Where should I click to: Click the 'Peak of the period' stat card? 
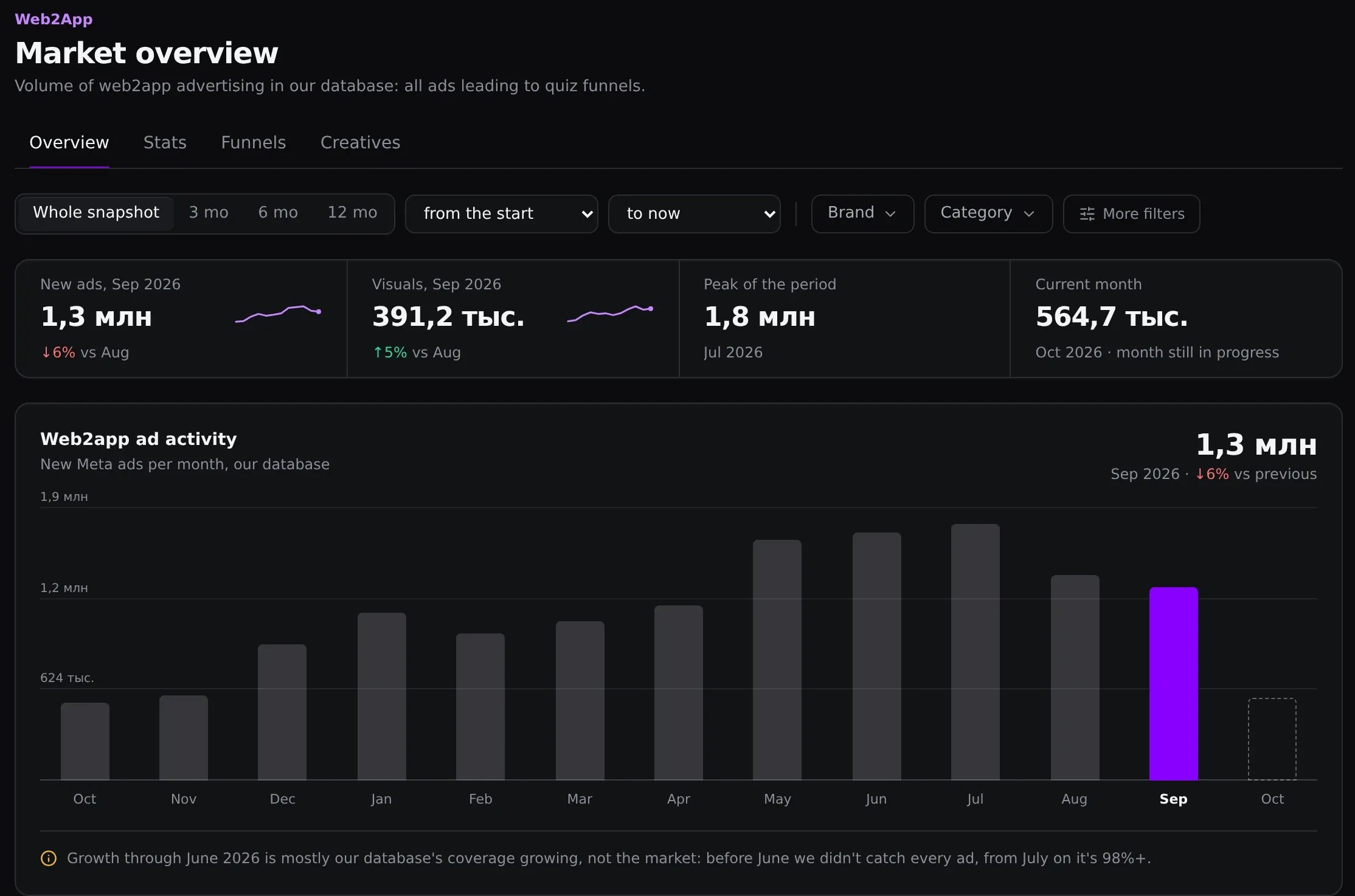click(x=844, y=319)
